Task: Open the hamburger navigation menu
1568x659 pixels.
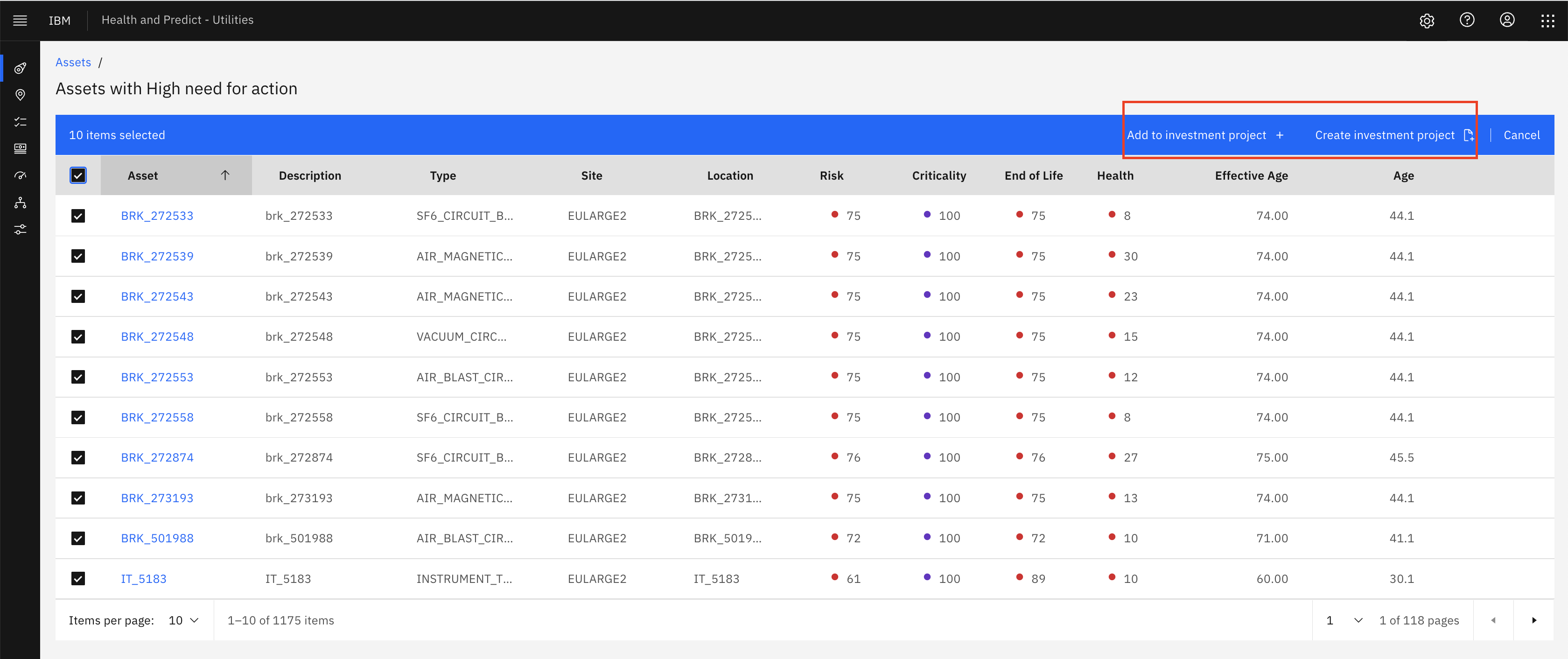Action: pyautogui.click(x=20, y=21)
